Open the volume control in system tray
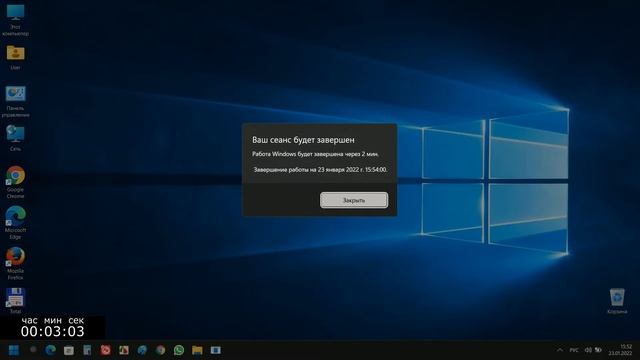 point(588,350)
